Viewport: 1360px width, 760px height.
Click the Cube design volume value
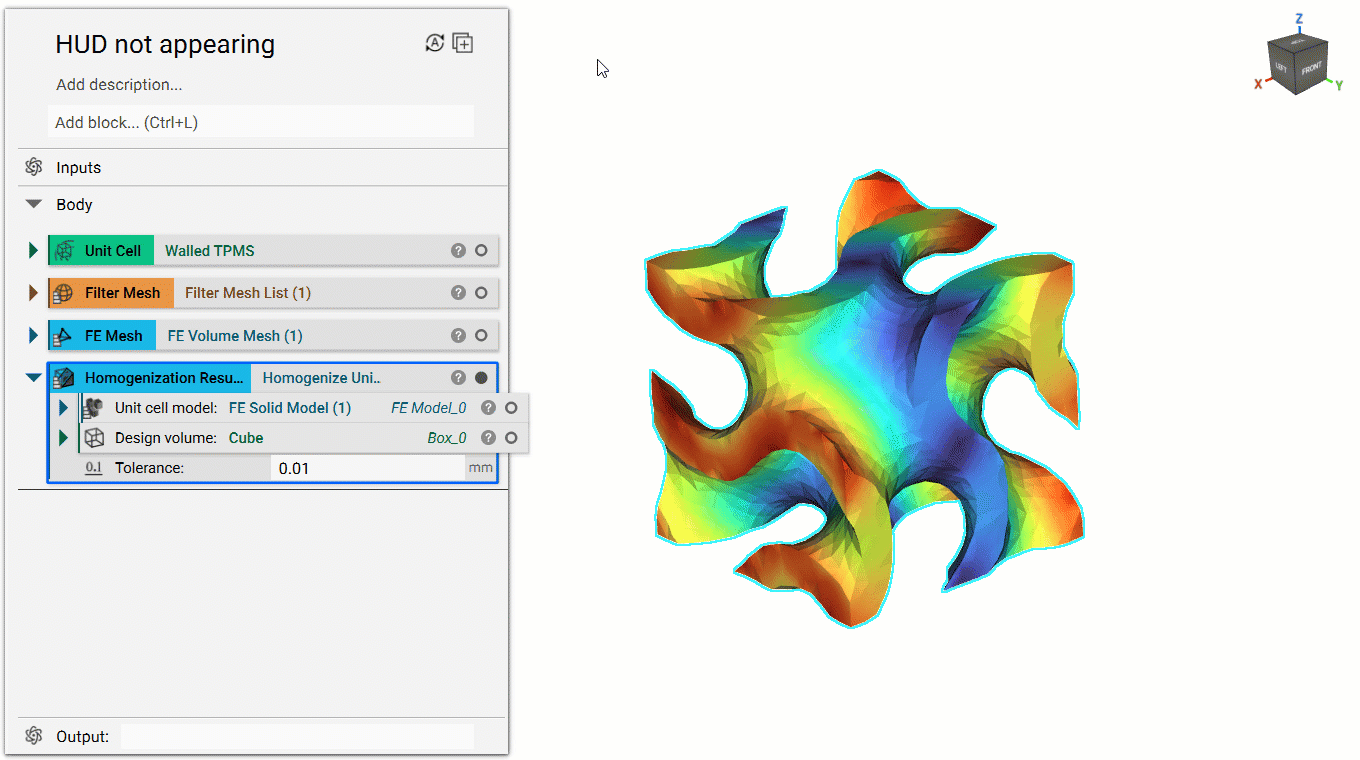246,438
